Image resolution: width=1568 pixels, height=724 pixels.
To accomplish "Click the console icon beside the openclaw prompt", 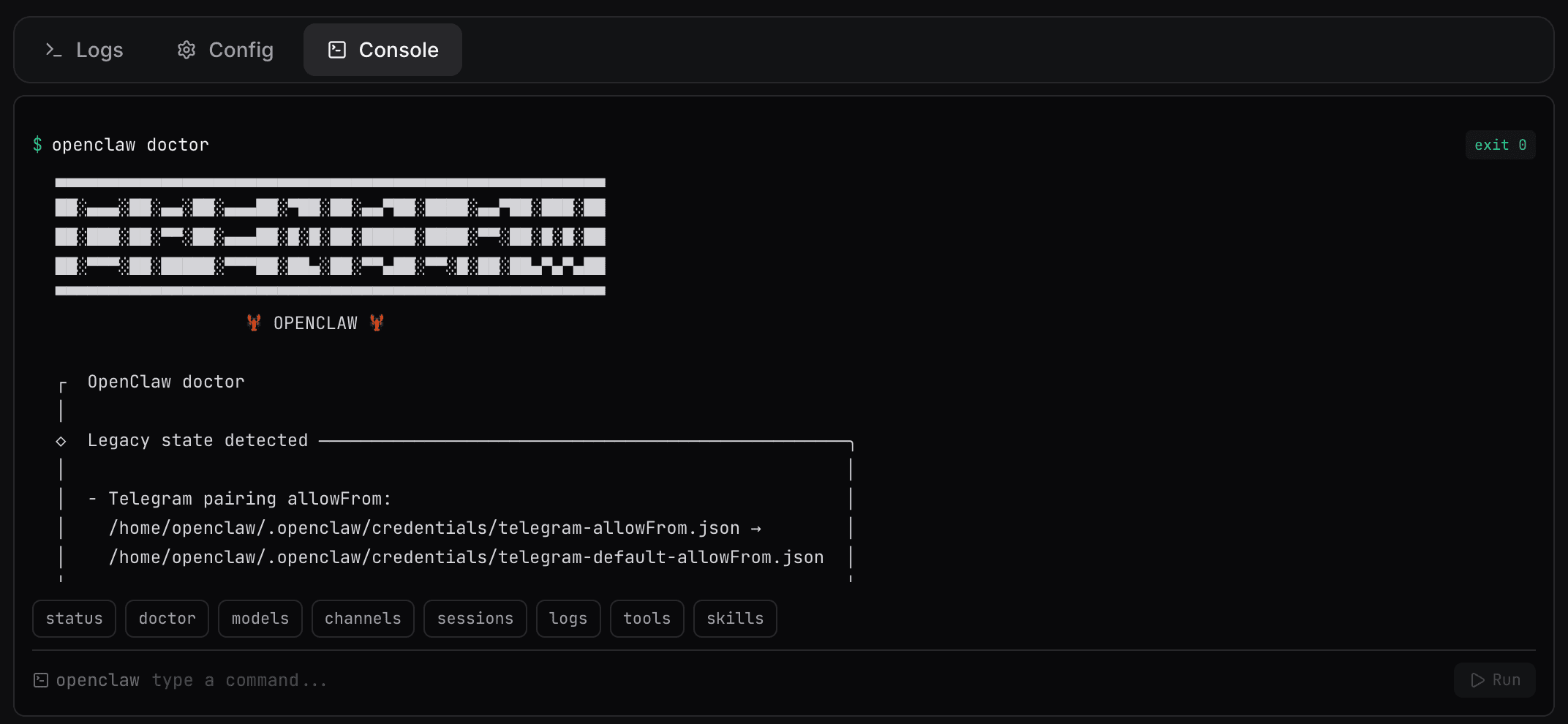I will (x=40, y=679).
